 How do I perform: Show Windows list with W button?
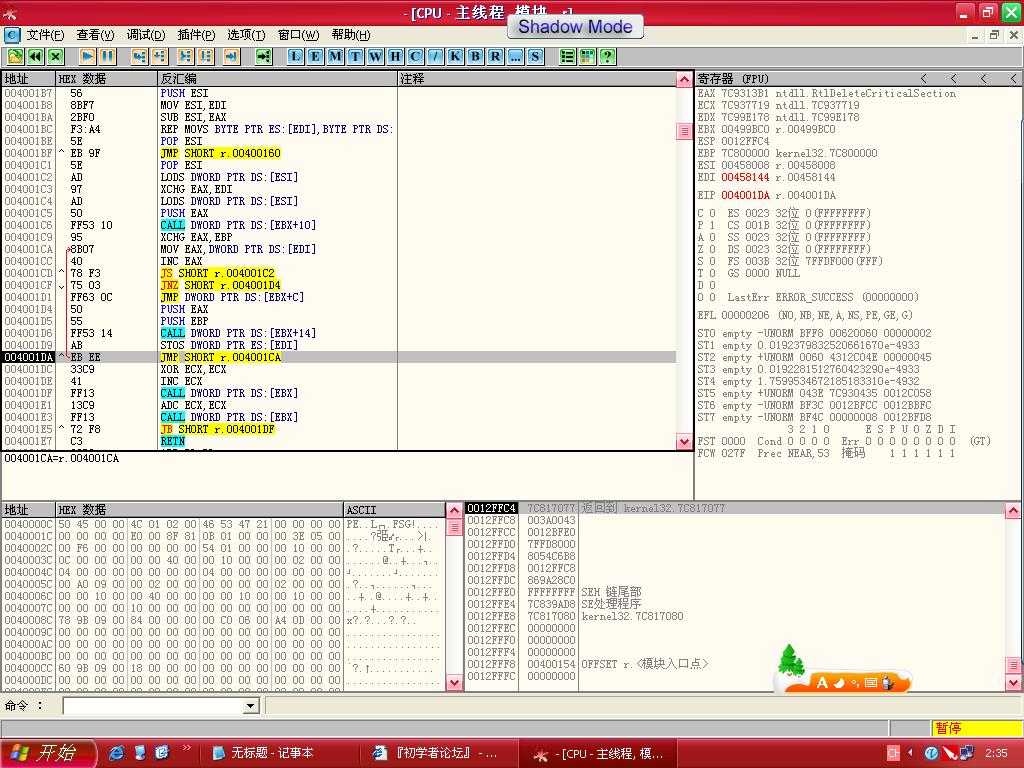pyautogui.click(x=376, y=56)
